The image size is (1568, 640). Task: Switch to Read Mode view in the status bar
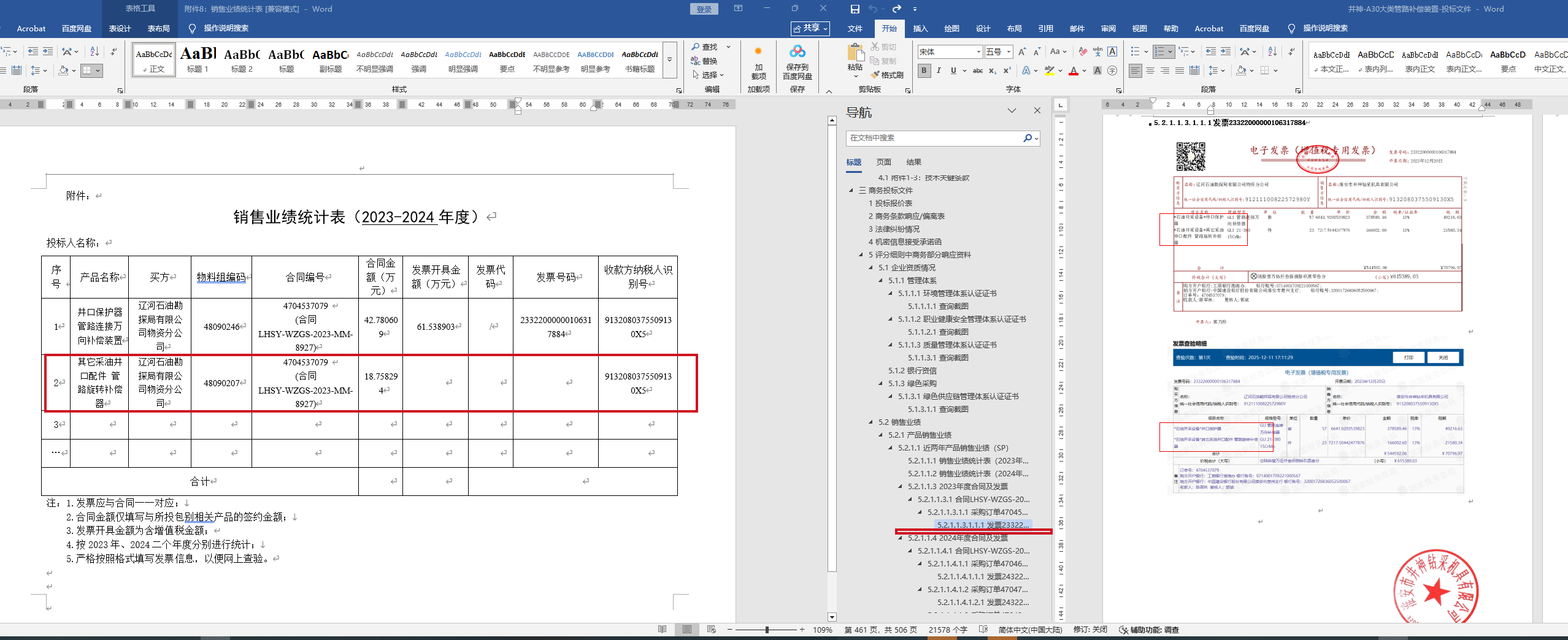pyautogui.click(x=662, y=630)
